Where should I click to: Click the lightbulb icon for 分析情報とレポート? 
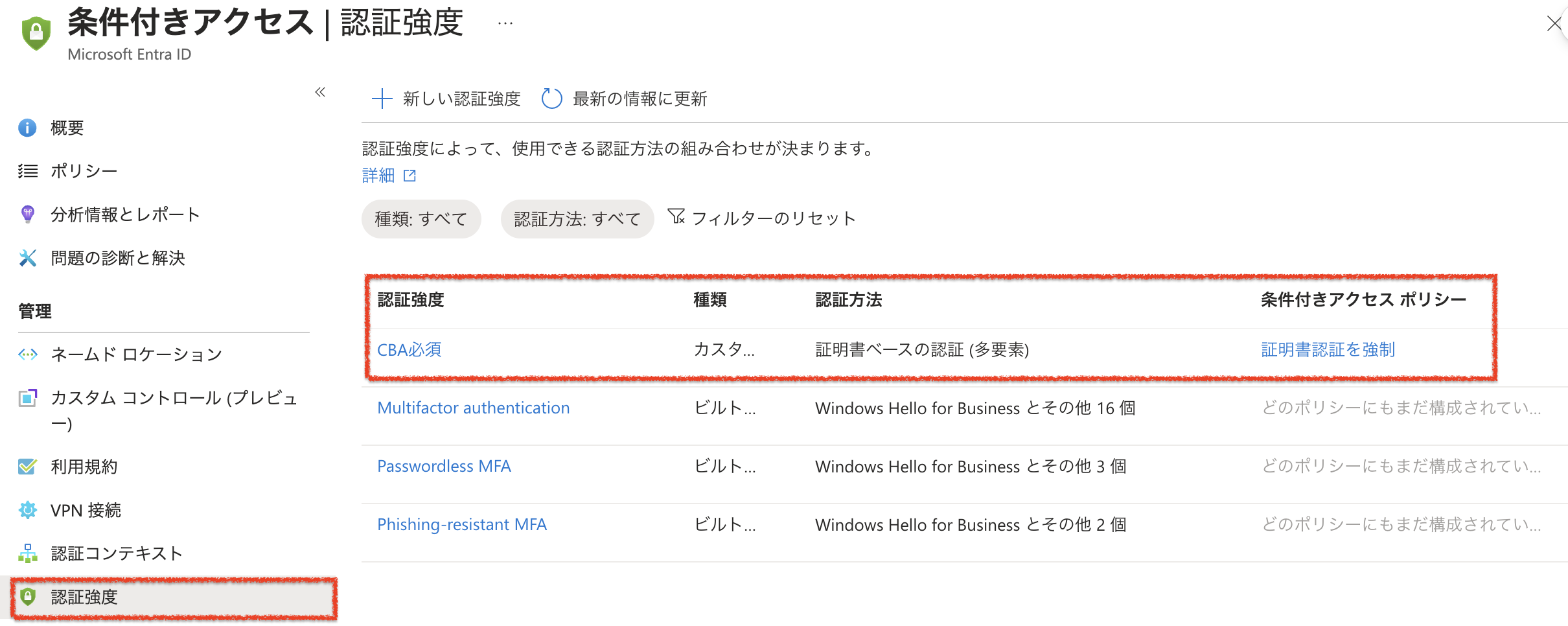[x=27, y=214]
